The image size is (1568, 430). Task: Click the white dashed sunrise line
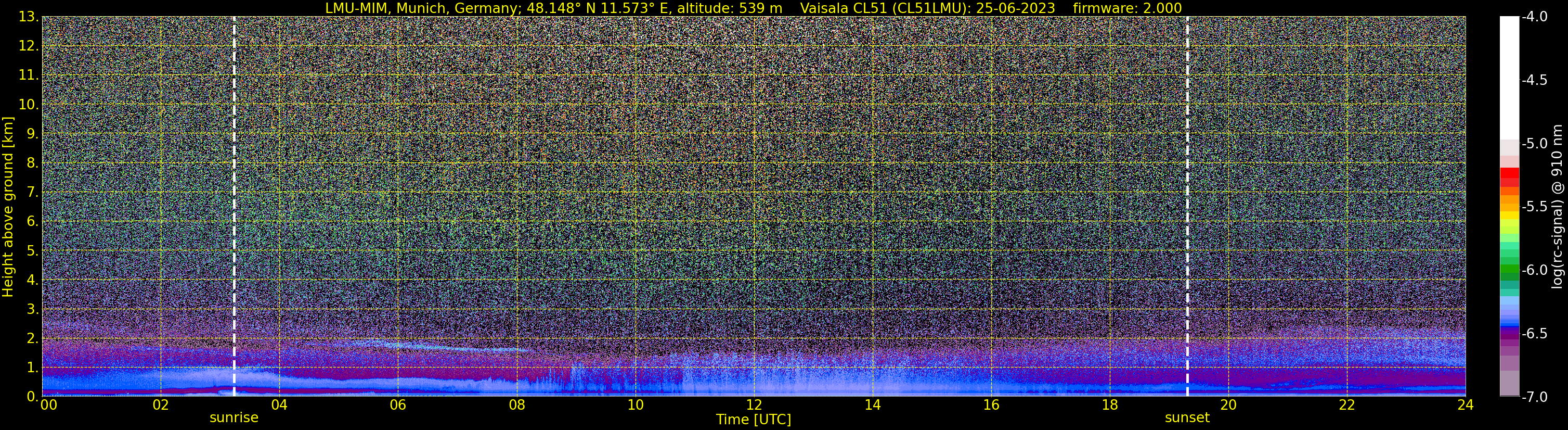(235, 207)
